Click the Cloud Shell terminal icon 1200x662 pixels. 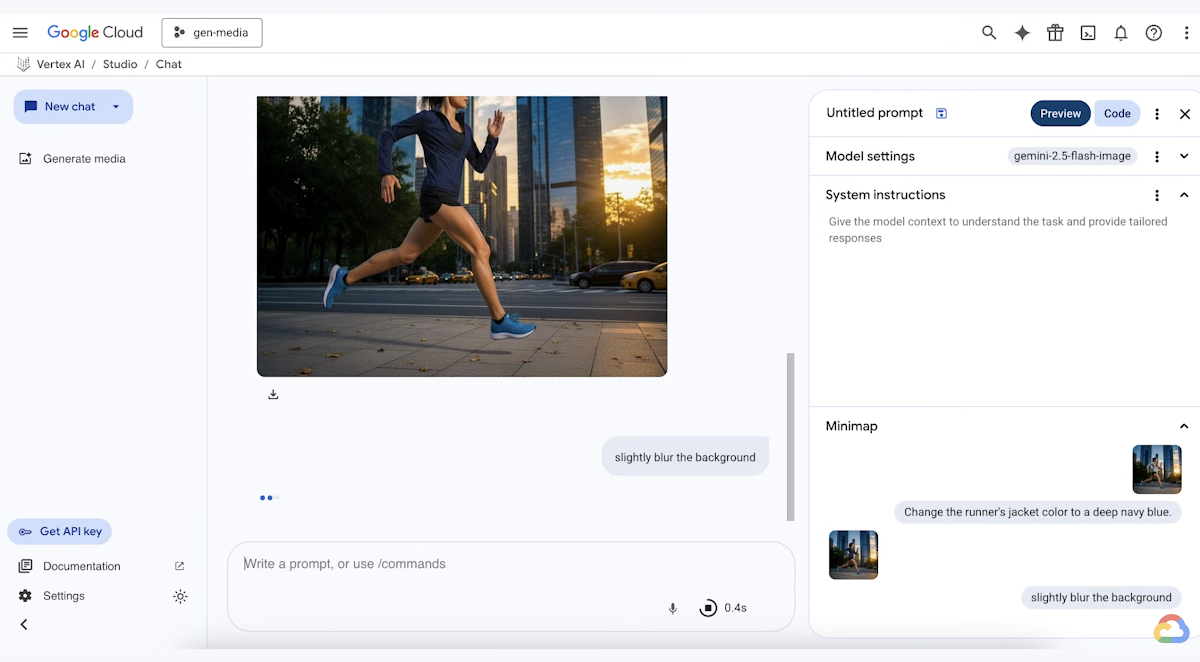tap(1088, 32)
